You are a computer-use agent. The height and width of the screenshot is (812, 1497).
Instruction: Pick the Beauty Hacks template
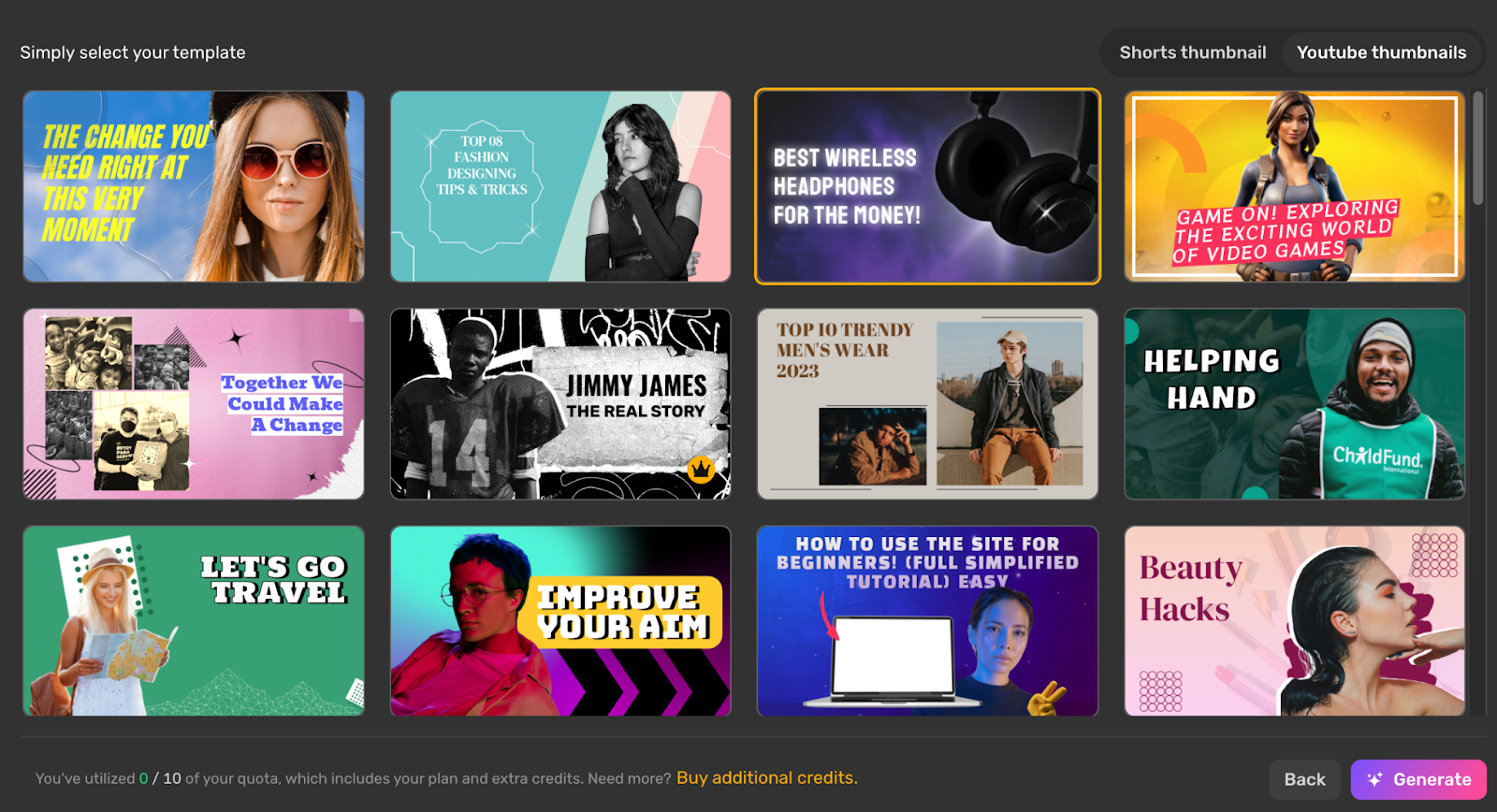point(1295,621)
